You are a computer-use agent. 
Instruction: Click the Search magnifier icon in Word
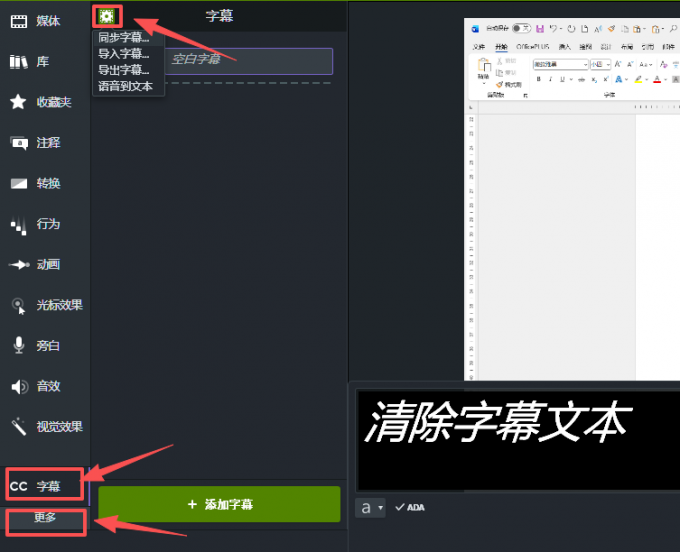click(x=673, y=29)
